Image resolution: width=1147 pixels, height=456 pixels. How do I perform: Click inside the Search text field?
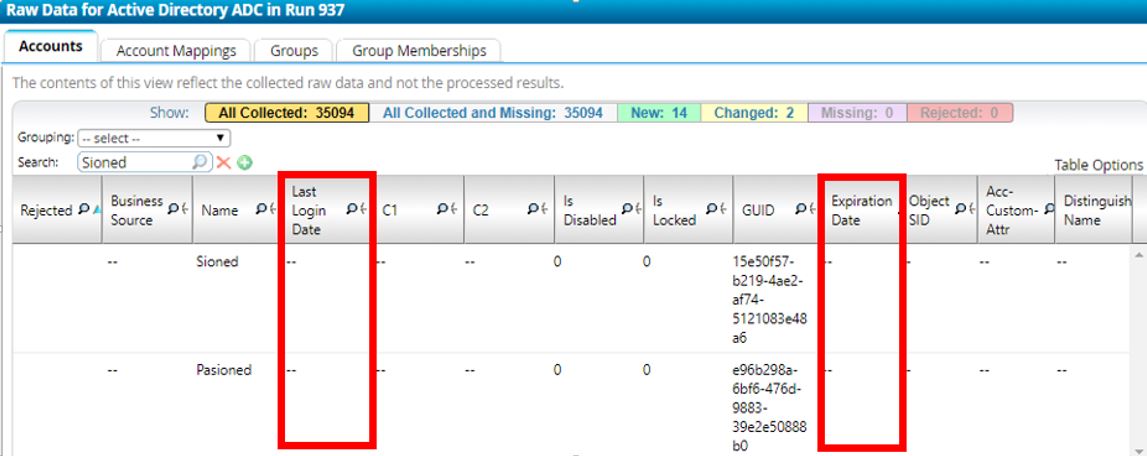point(133,162)
